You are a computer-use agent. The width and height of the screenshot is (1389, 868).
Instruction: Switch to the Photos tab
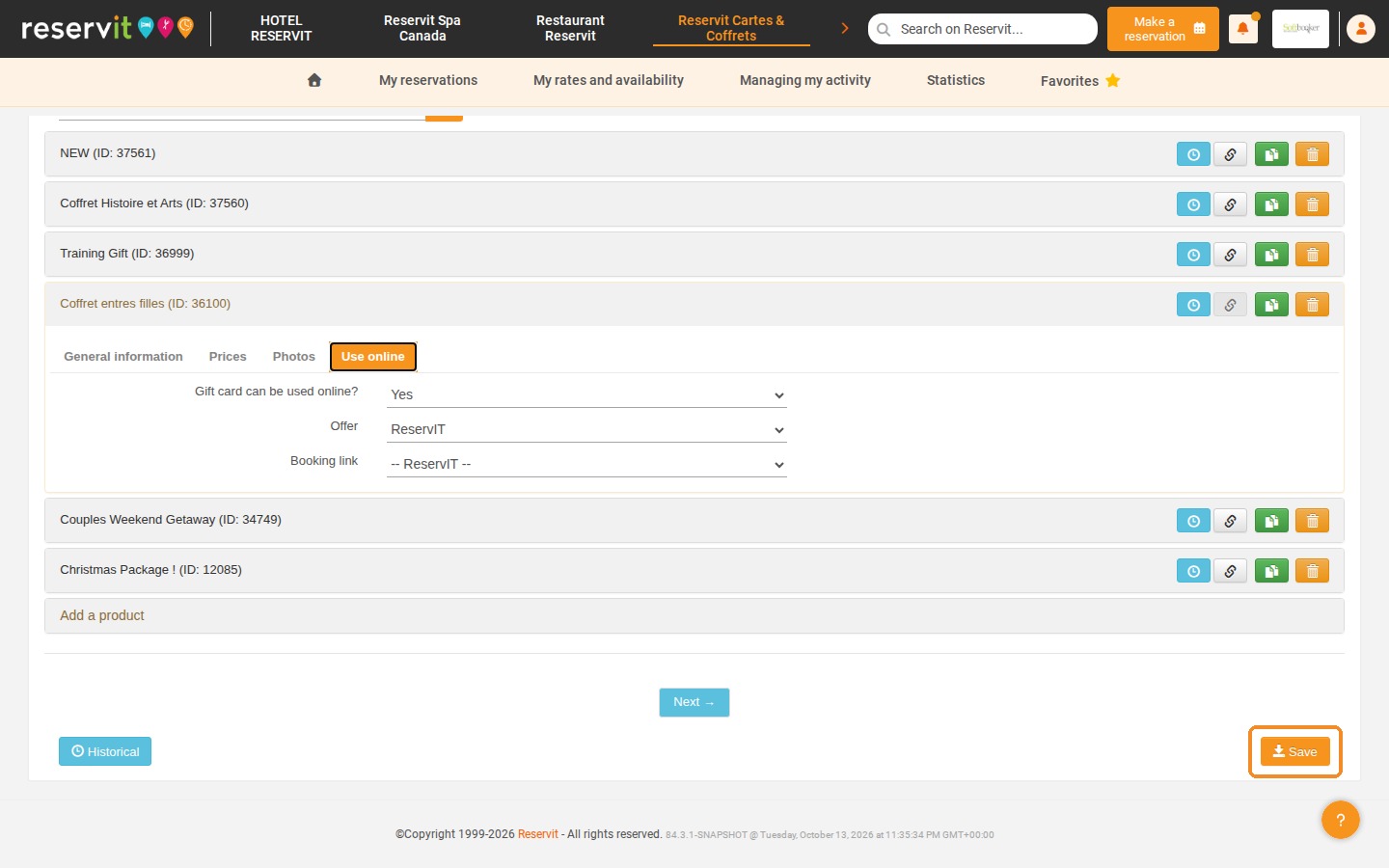pos(294,357)
